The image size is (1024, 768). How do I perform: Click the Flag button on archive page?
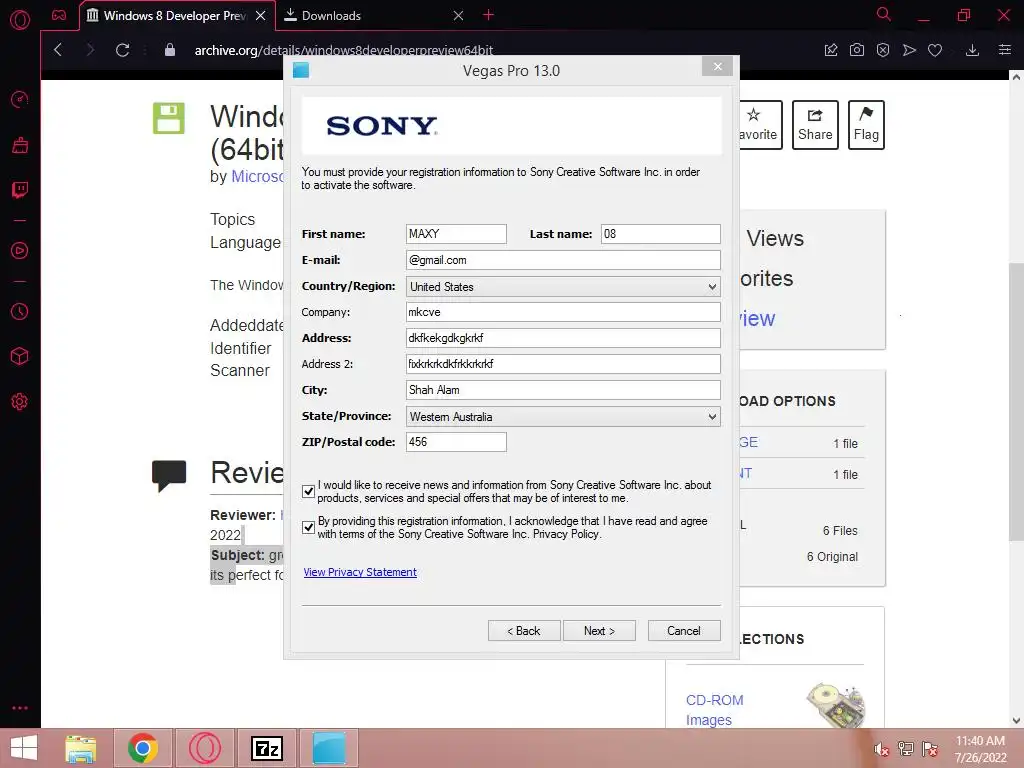(x=866, y=125)
